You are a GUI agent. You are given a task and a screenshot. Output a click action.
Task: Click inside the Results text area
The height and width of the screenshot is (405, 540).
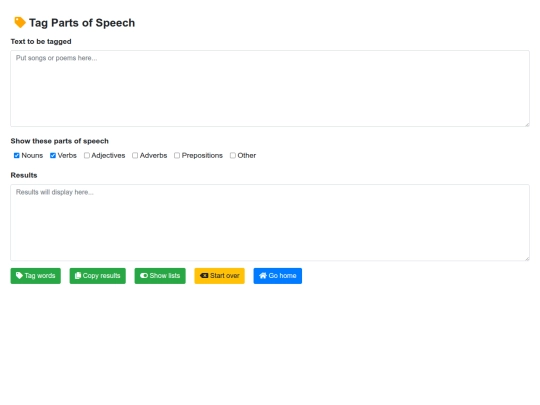270,222
